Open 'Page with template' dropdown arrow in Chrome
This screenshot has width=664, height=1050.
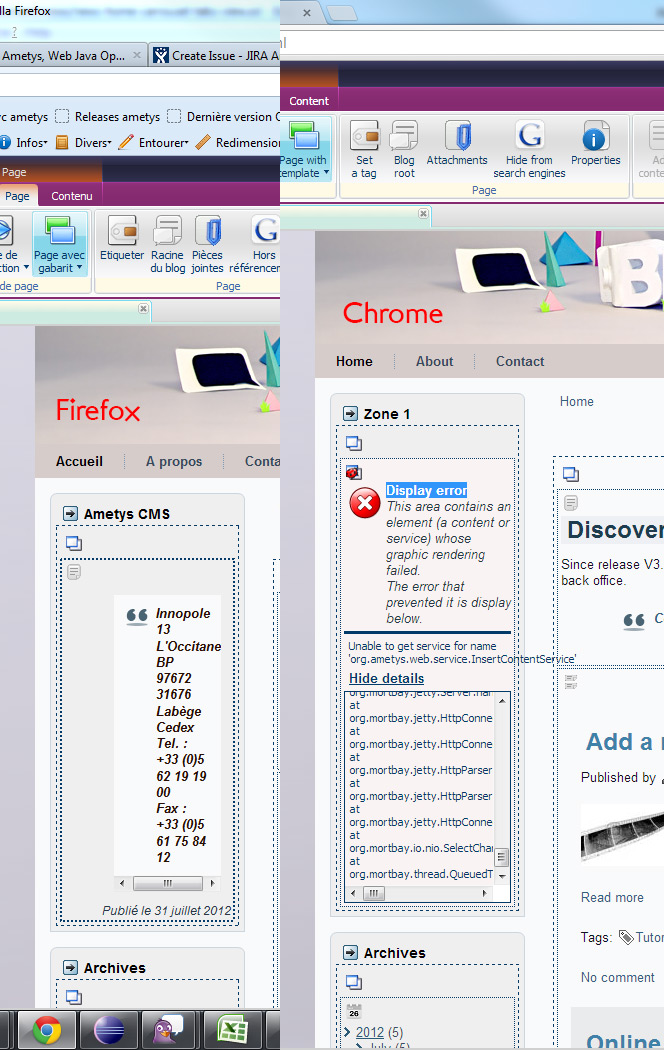click(x=327, y=173)
